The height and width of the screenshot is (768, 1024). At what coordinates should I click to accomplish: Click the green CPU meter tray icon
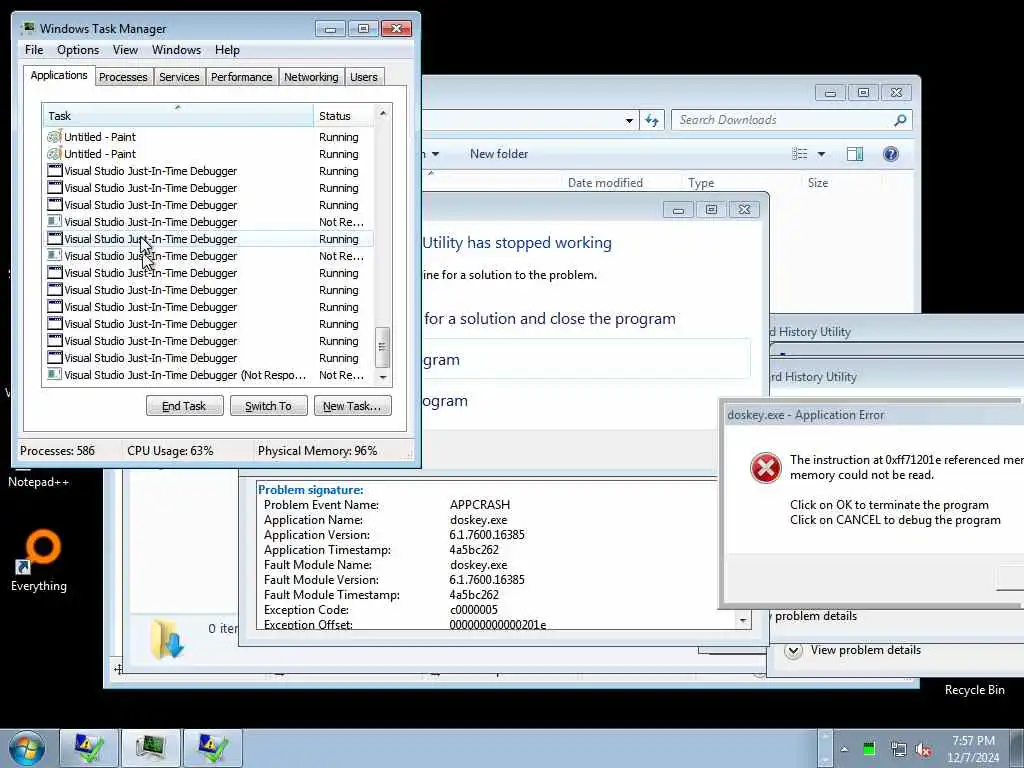(869, 748)
